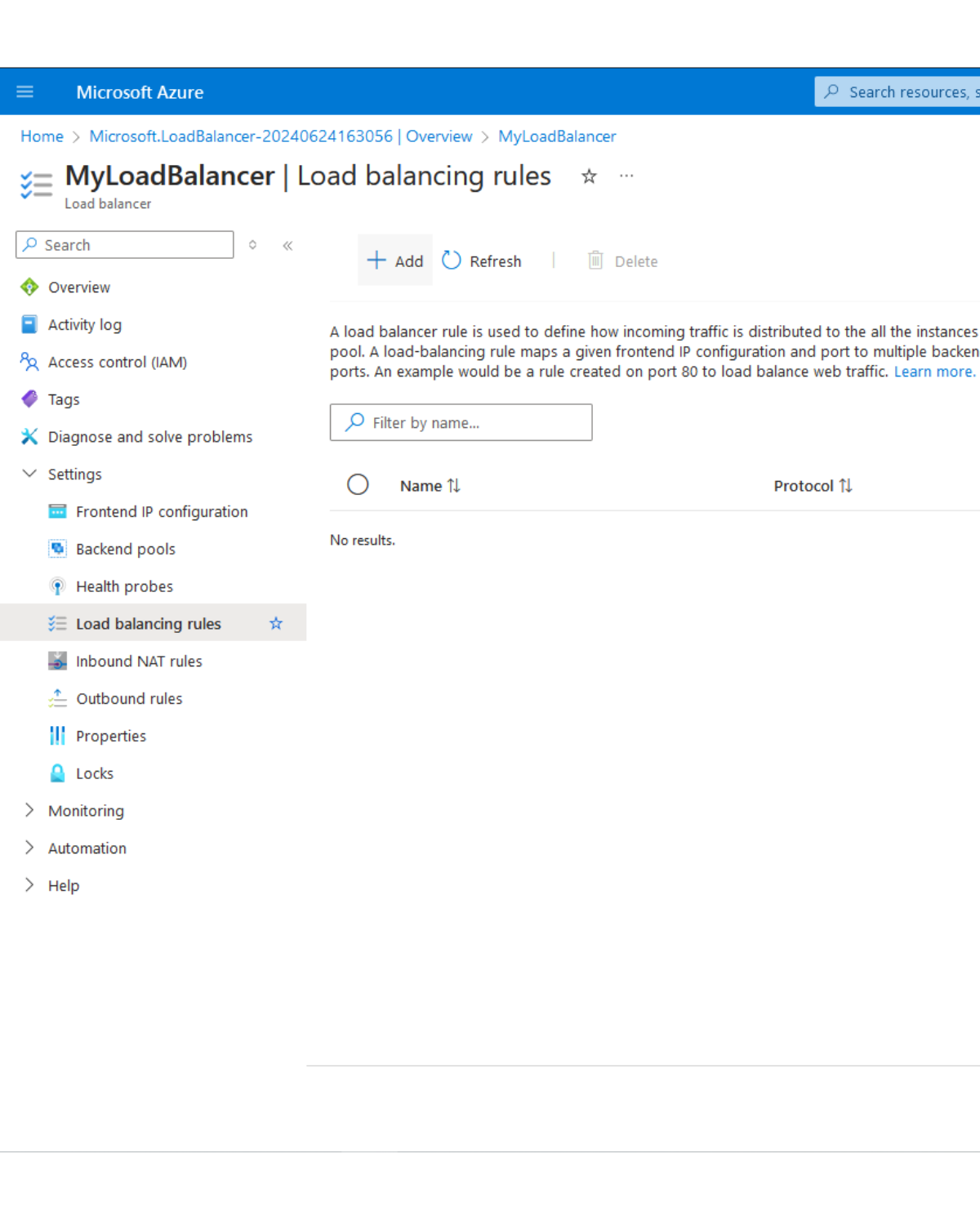Collapse the Settings section
The width and height of the screenshot is (980, 1225).
(29, 474)
